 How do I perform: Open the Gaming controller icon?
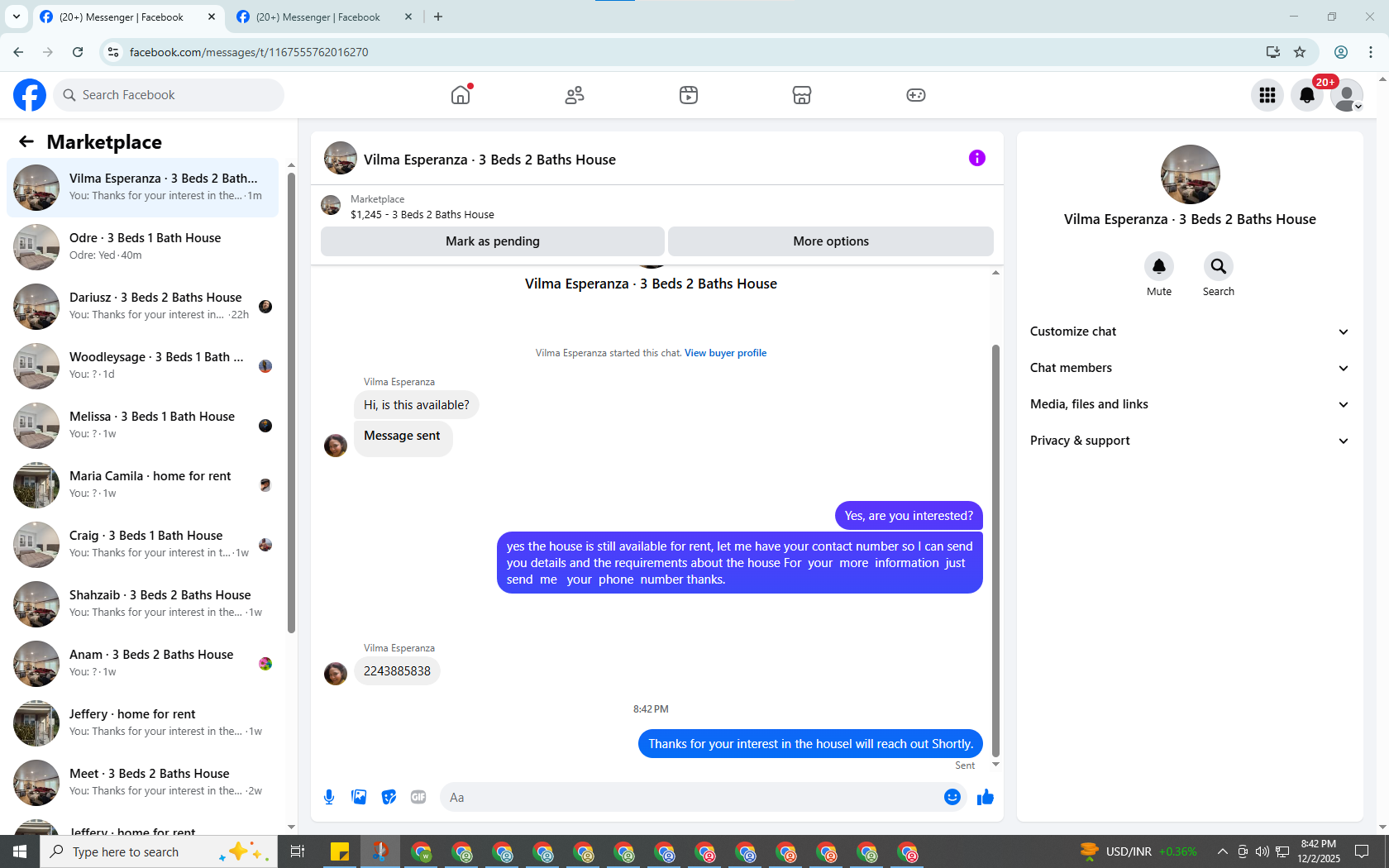(916, 95)
